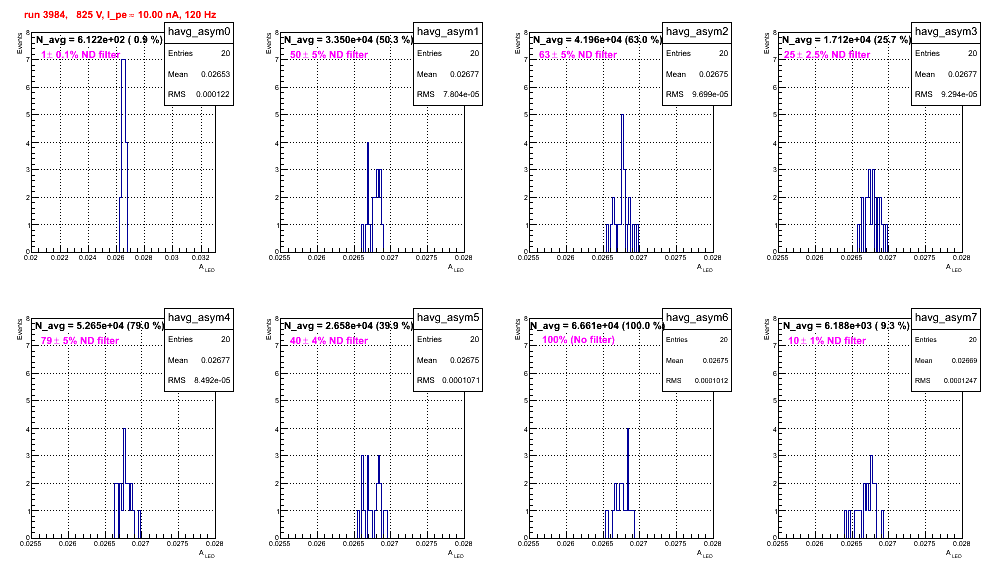Pick the magenta '40± 4% ND filter' label
996x572 pixels.
point(329,341)
